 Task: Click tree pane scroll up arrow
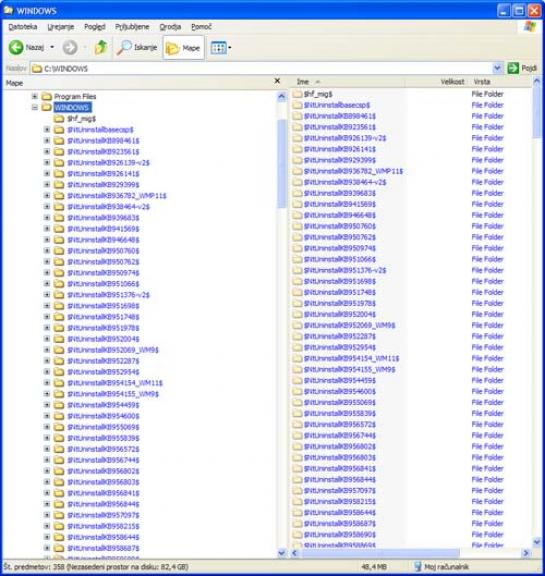tap(282, 97)
